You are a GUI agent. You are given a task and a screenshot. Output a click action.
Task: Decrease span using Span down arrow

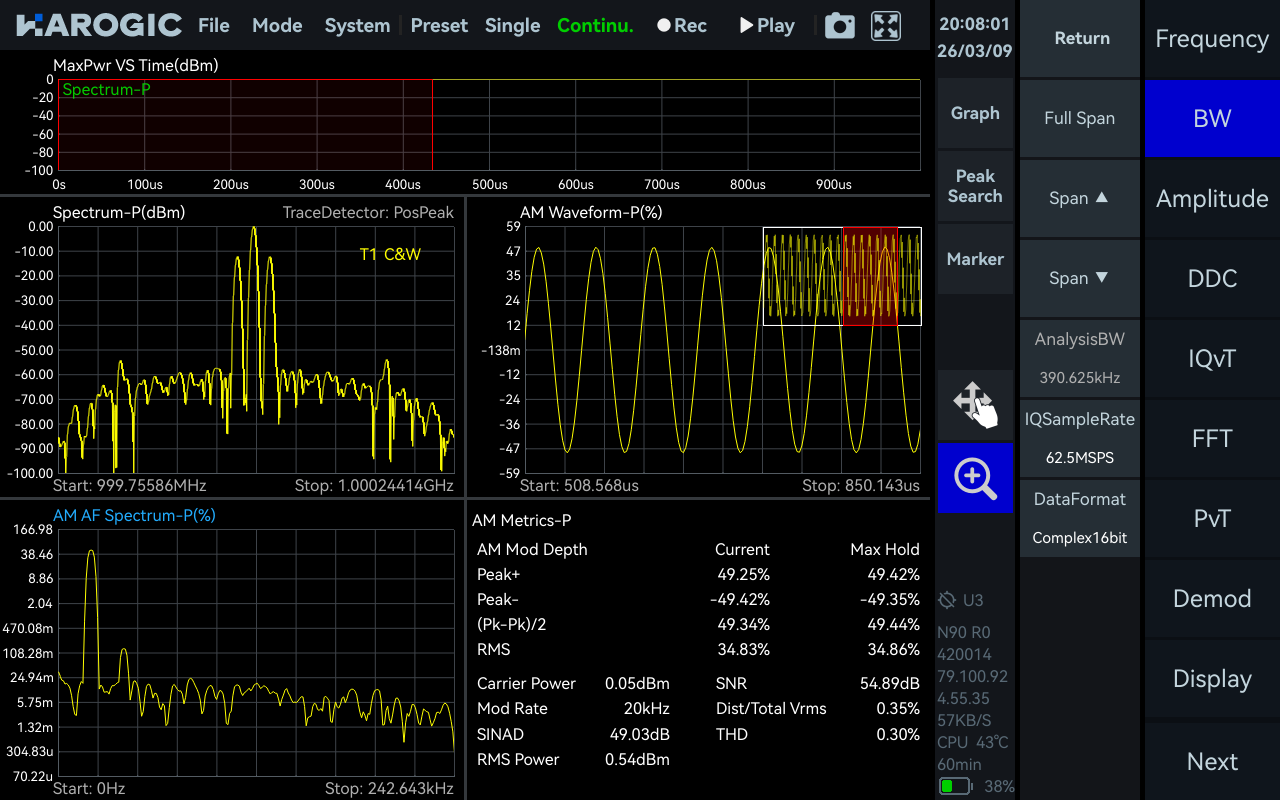[1080, 278]
